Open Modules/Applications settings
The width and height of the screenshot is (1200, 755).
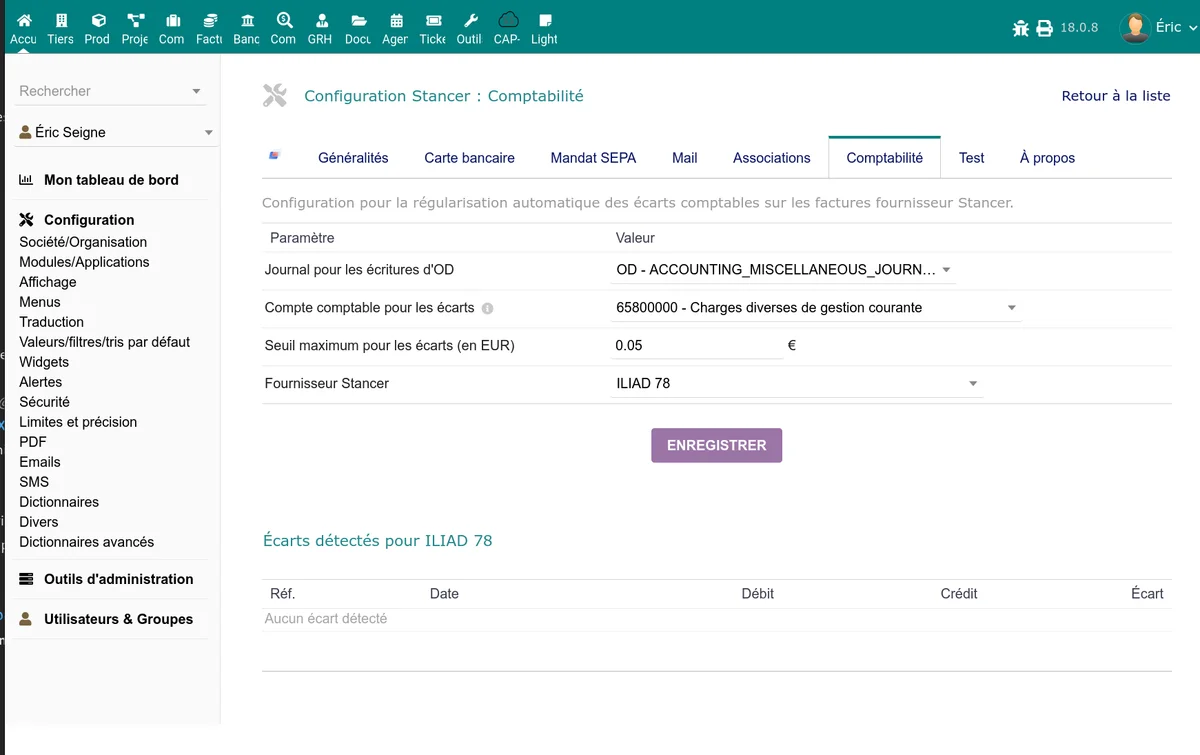click(x=84, y=262)
